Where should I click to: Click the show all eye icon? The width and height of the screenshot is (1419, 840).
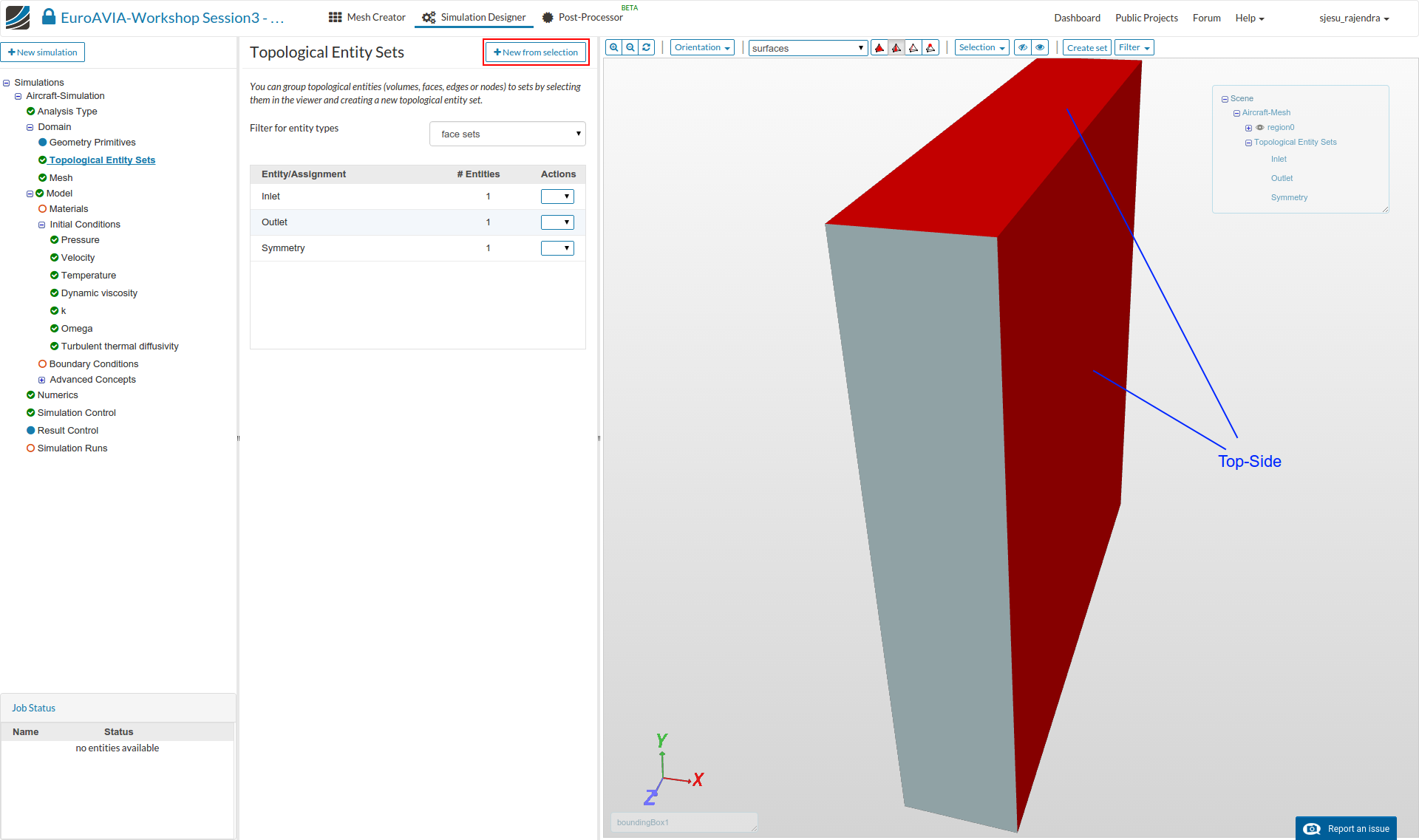point(1040,47)
